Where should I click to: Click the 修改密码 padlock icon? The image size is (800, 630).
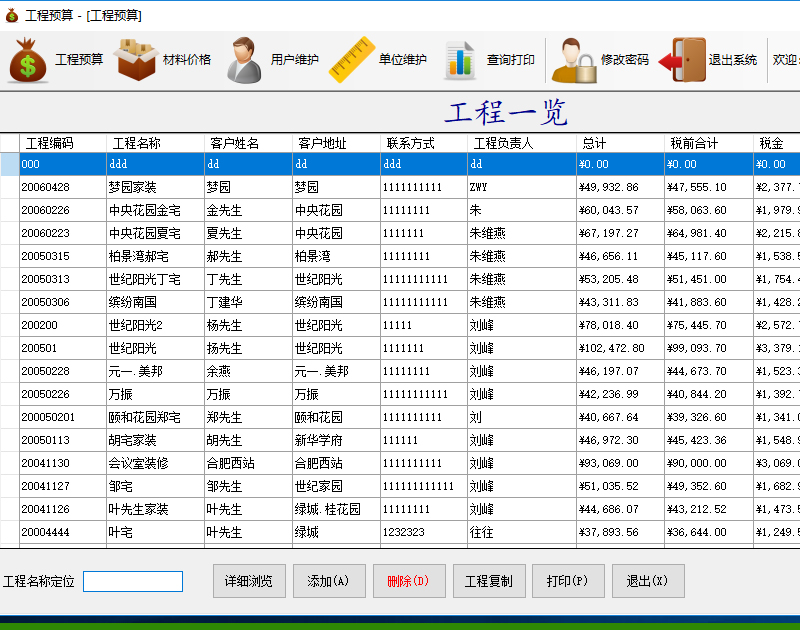tap(573, 60)
